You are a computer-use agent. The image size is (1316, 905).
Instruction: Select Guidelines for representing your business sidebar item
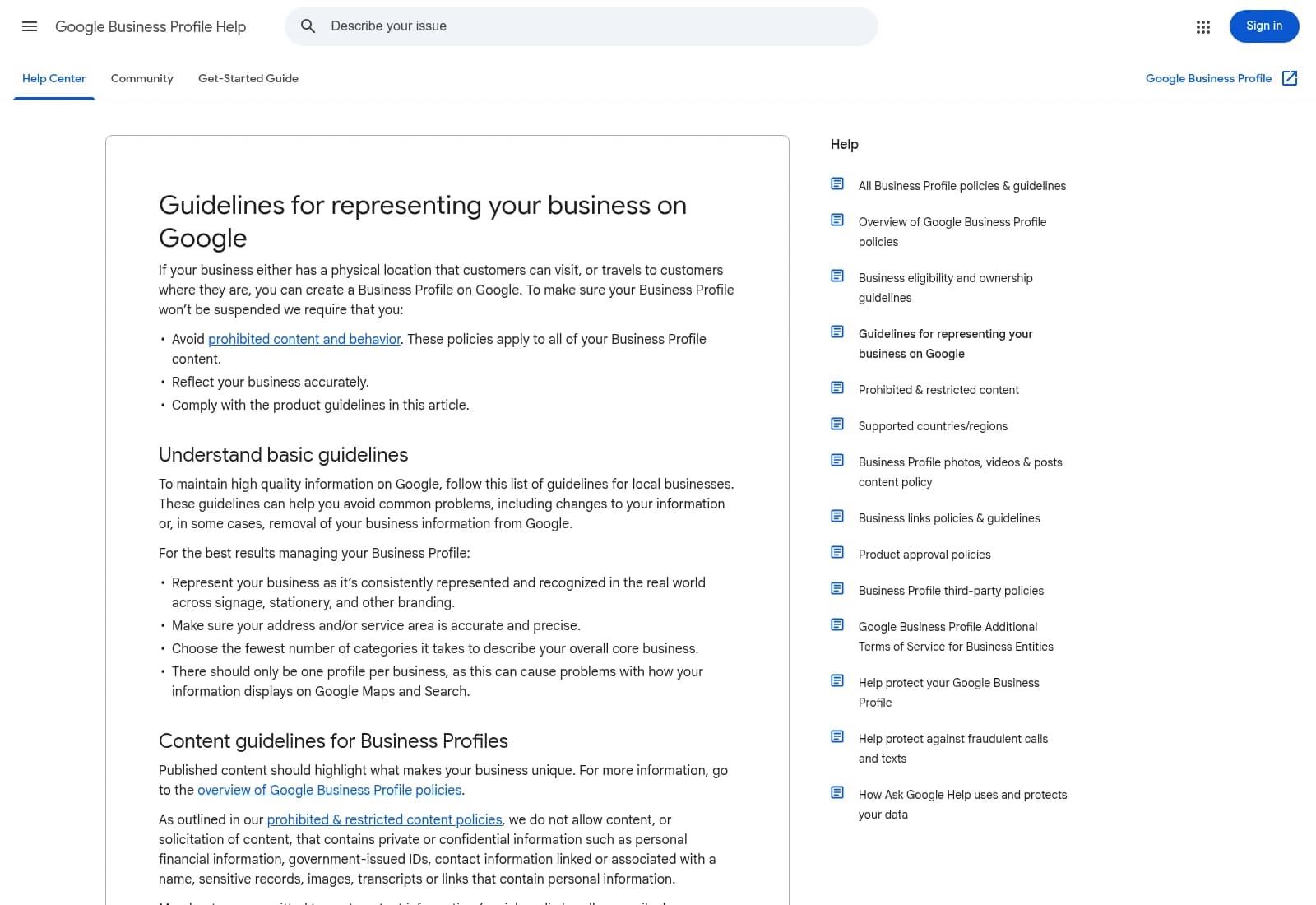coord(946,344)
